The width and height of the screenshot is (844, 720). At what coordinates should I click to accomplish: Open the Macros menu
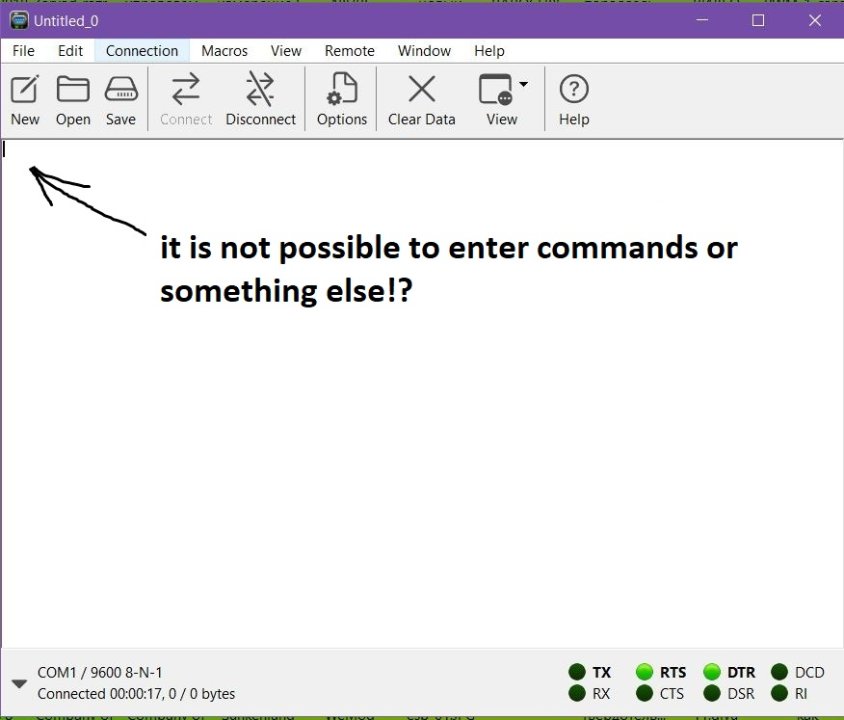[224, 51]
